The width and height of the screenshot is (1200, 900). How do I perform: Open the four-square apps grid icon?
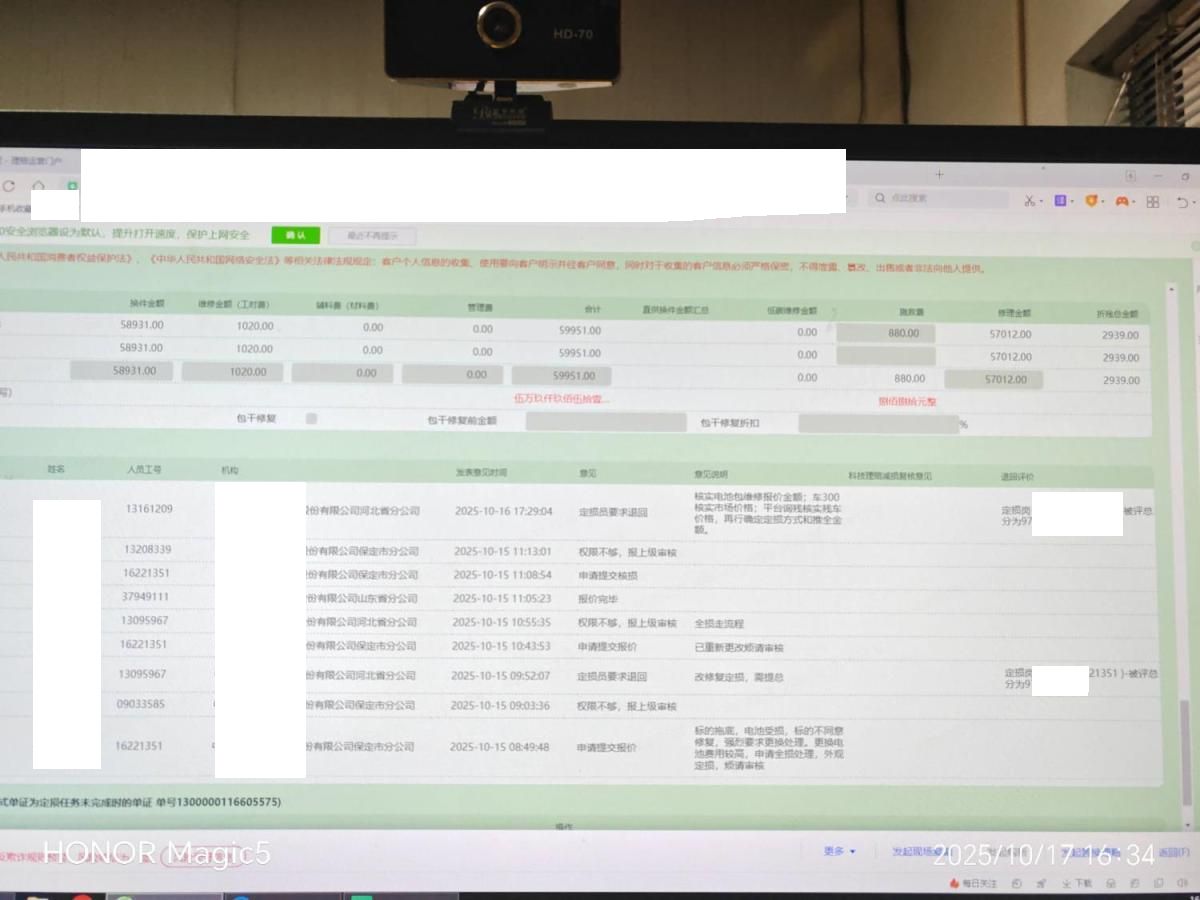pos(1153,202)
